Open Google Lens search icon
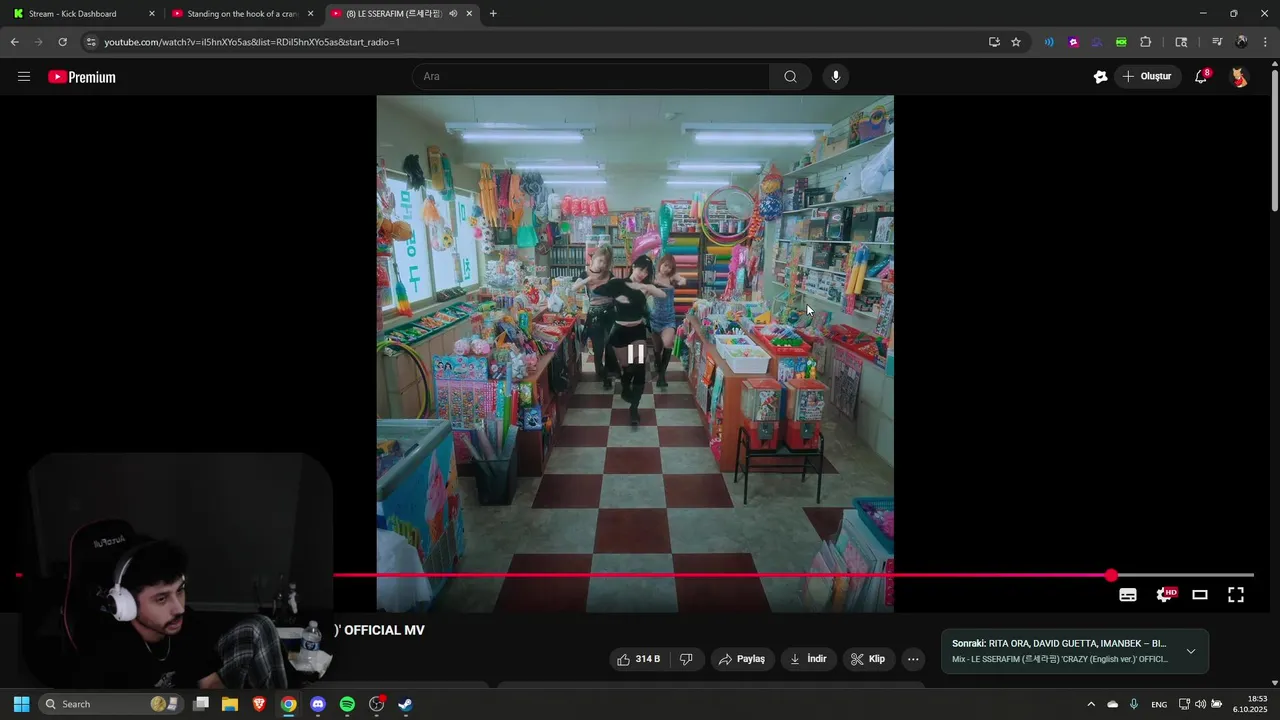The width and height of the screenshot is (1280, 720). click(1181, 42)
